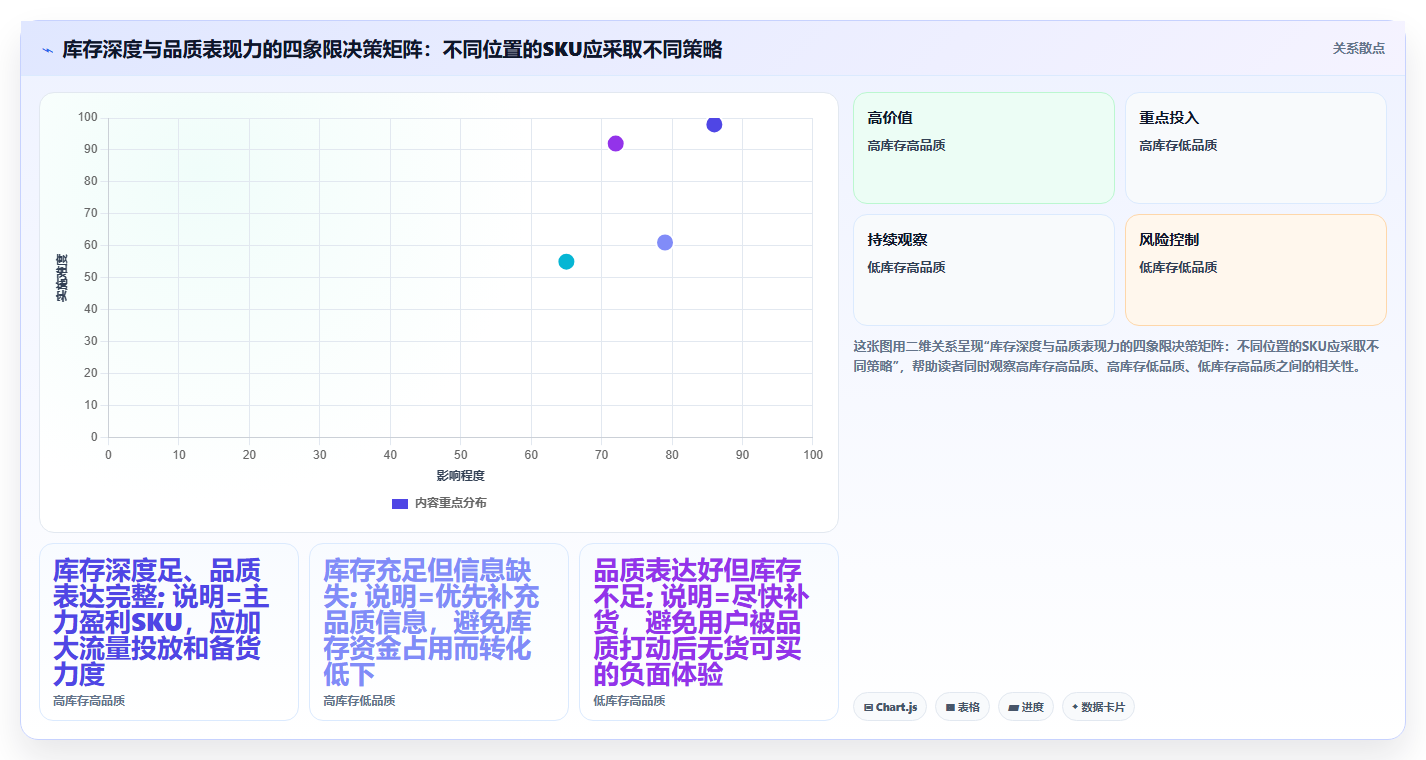Viewport: 1426px width, 760px height.
Task: Open the 重点投入 quadrant card
Action: tap(1255, 148)
